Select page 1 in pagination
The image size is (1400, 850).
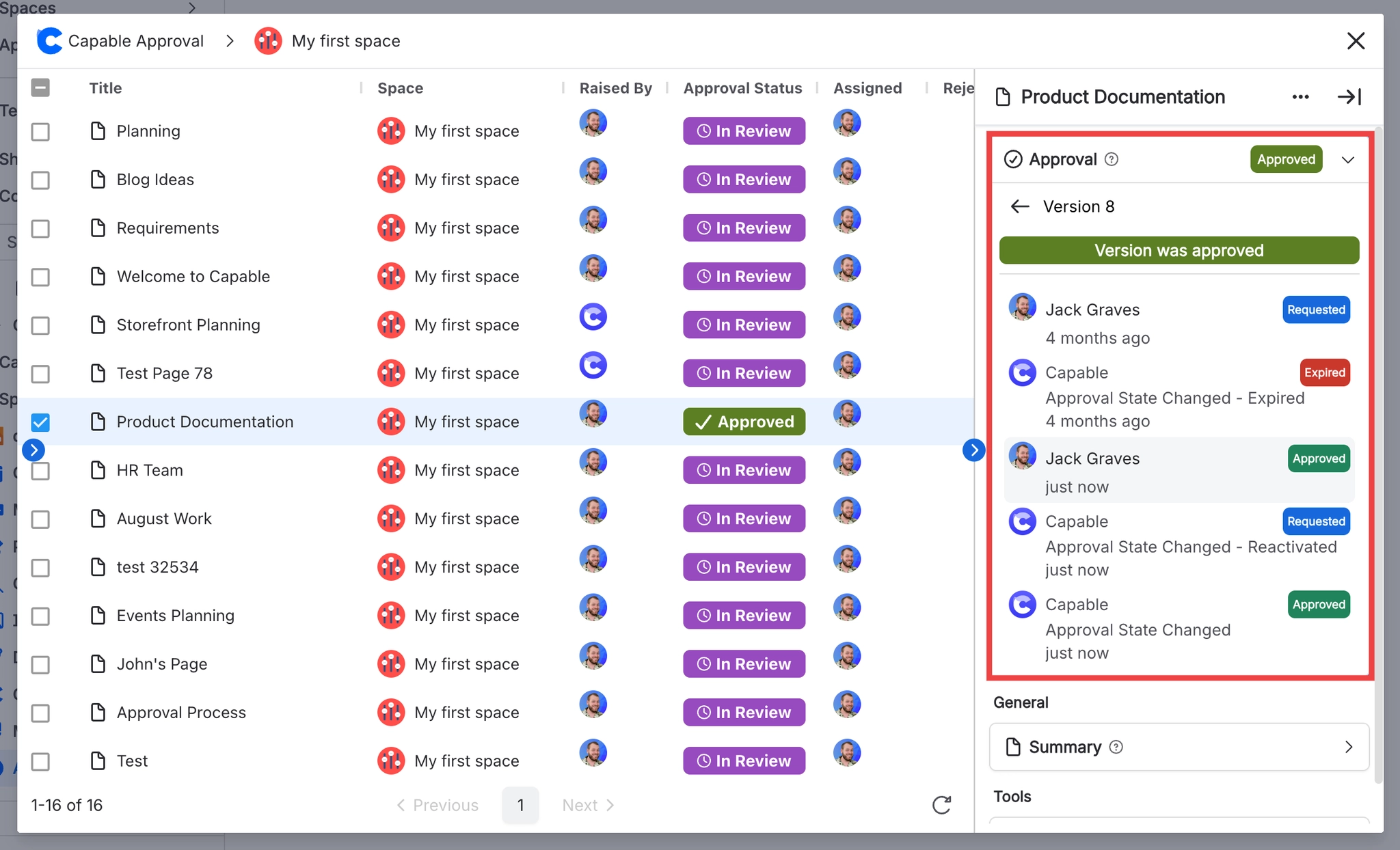(x=520, y=805)
